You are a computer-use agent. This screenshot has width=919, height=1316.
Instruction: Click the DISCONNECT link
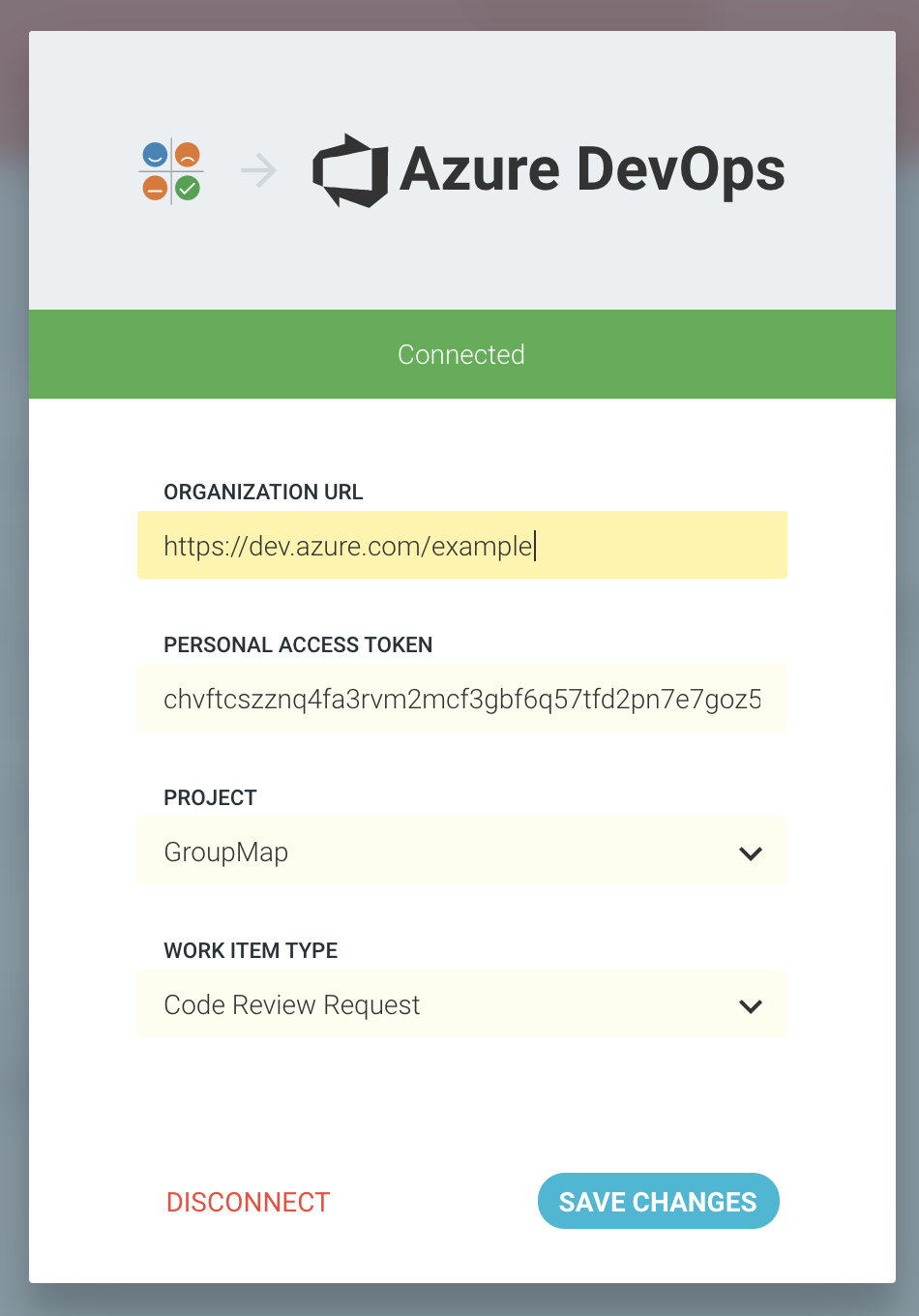click(x=248, y=1201)
